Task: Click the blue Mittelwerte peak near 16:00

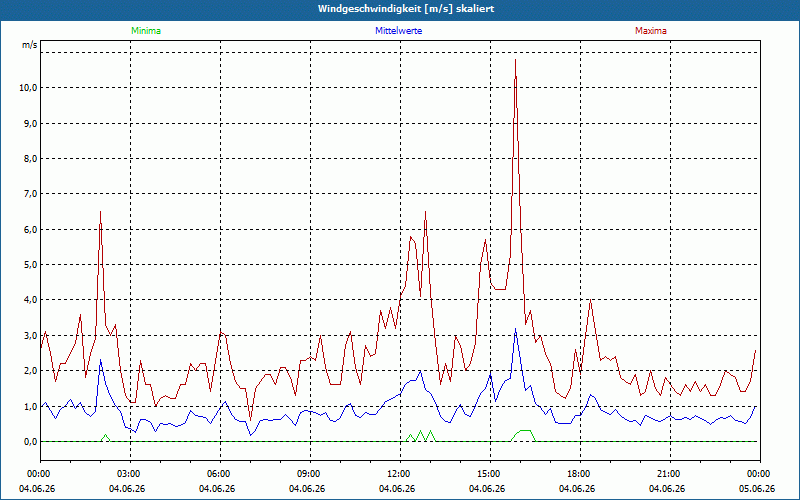Action: [x=515, y=329]
